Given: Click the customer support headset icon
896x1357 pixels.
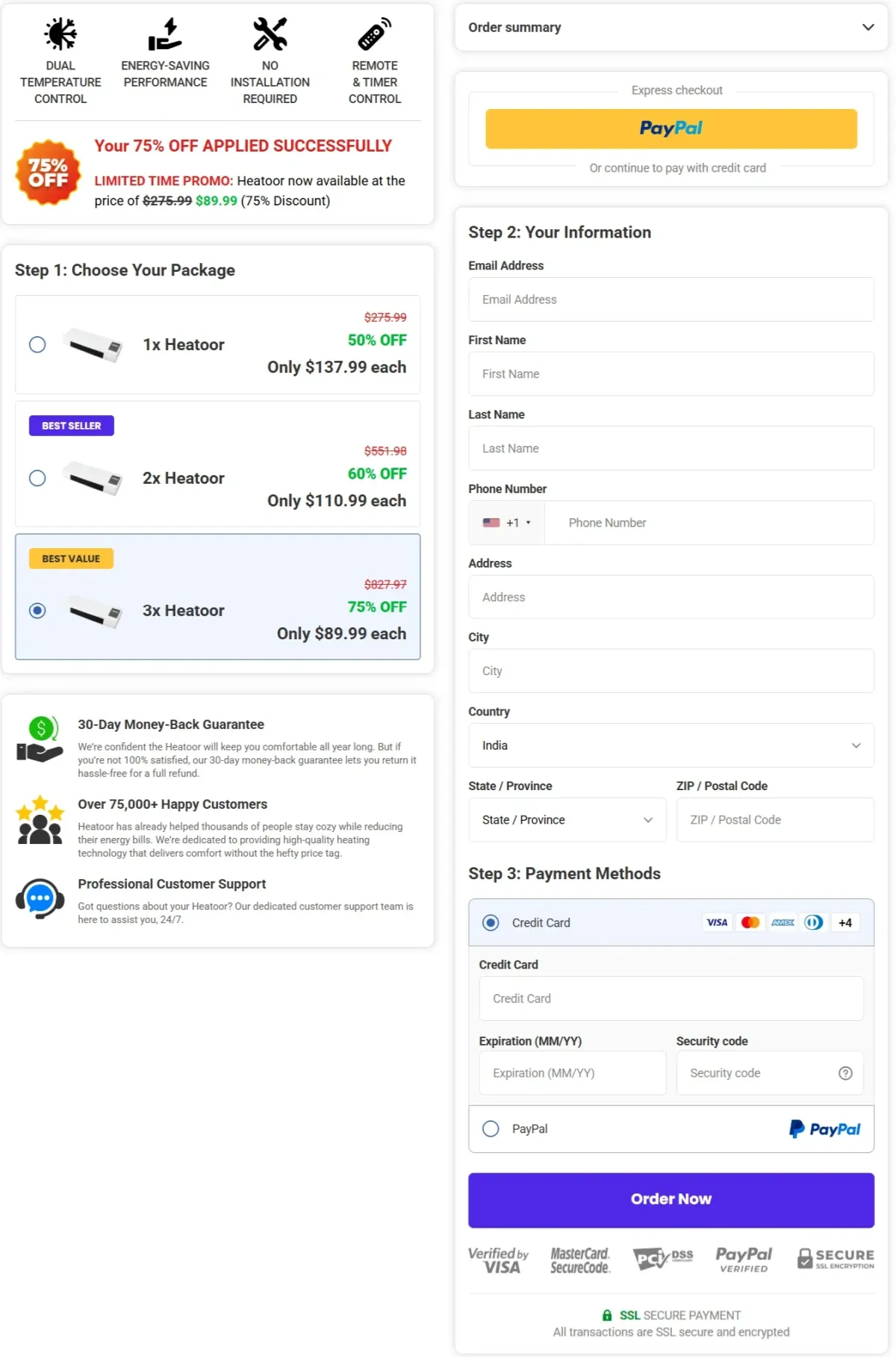Looking at the screenshot, I should (x=40, y=898).
